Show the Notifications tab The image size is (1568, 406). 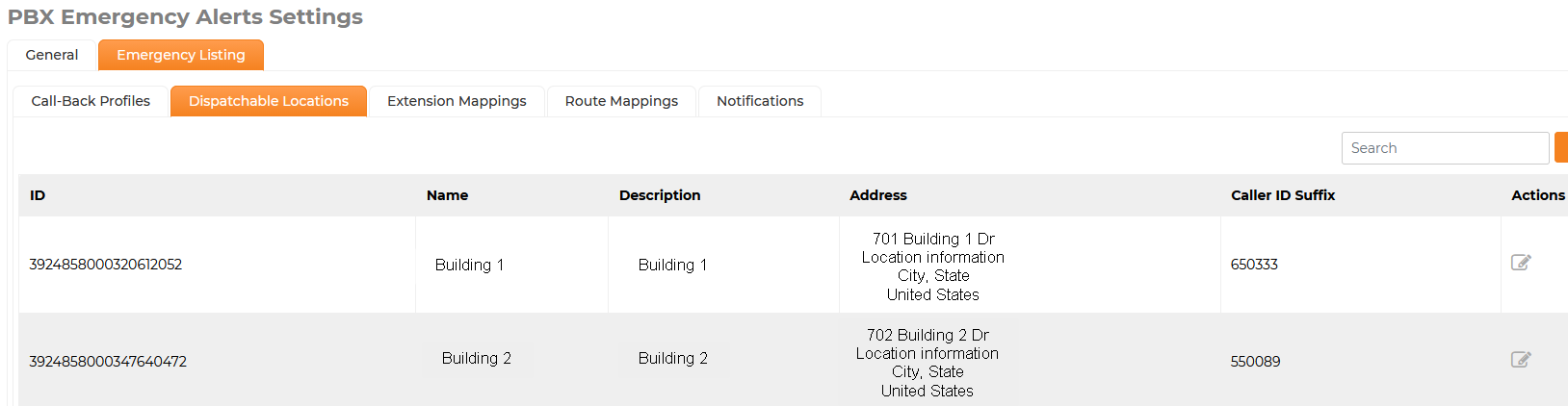[760, 101]
